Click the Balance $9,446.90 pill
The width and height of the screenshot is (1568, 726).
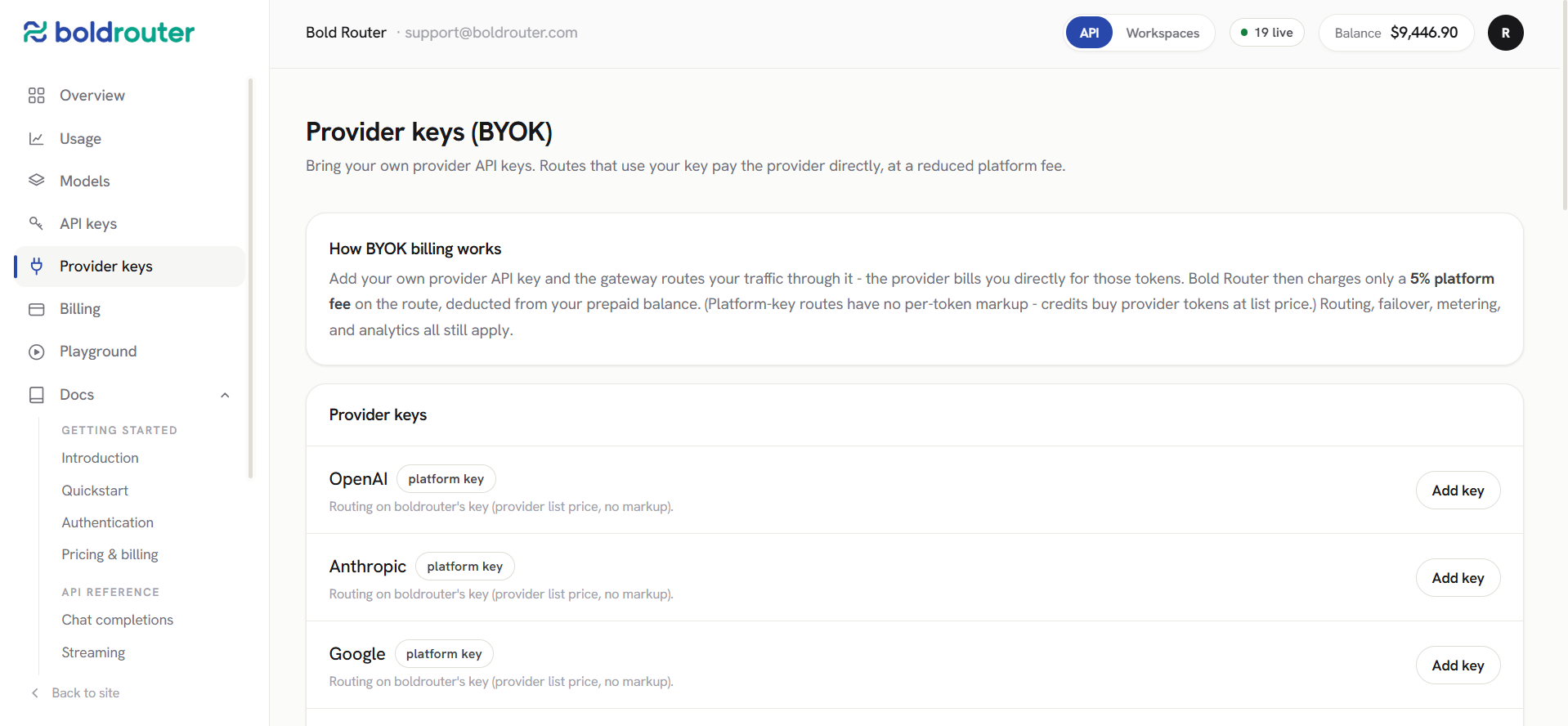coord(1396,33)
